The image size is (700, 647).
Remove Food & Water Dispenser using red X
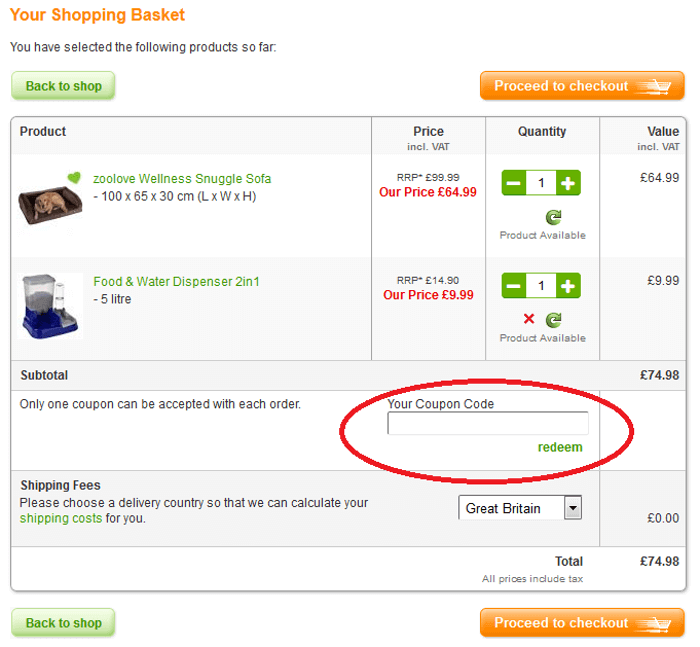[529, 320]
